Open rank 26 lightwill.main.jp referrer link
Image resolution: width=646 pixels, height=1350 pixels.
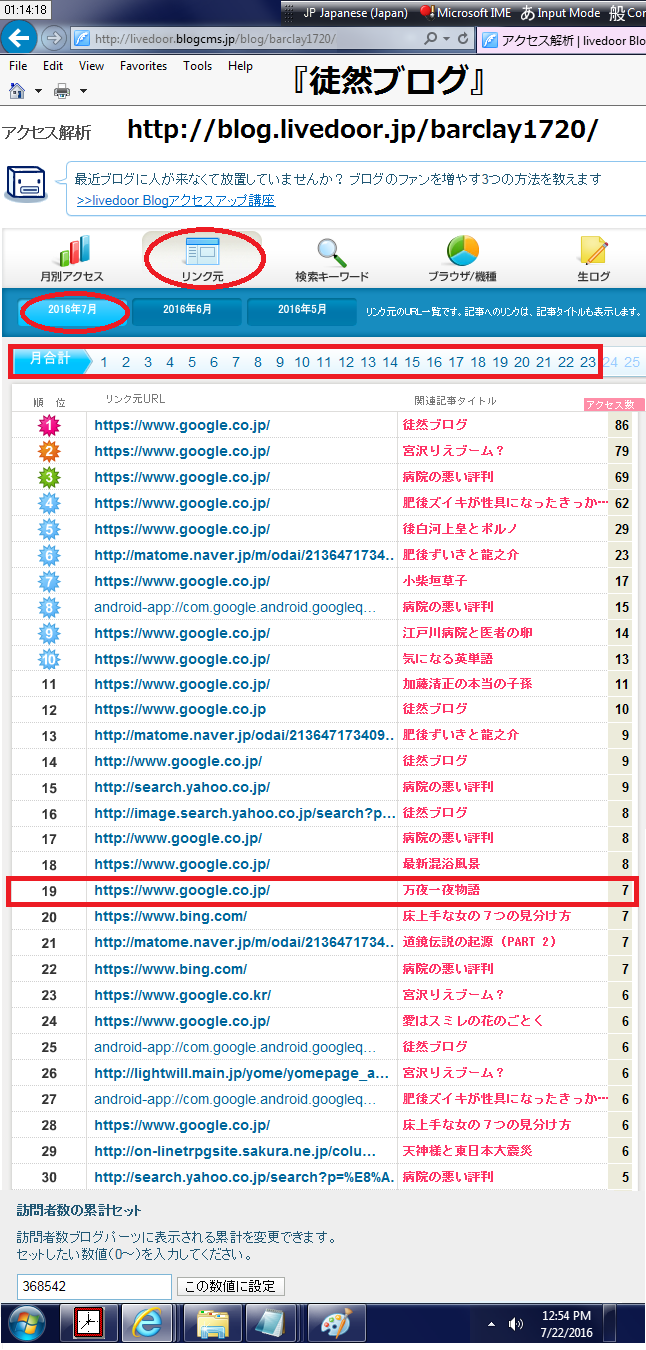[242, 1073]
